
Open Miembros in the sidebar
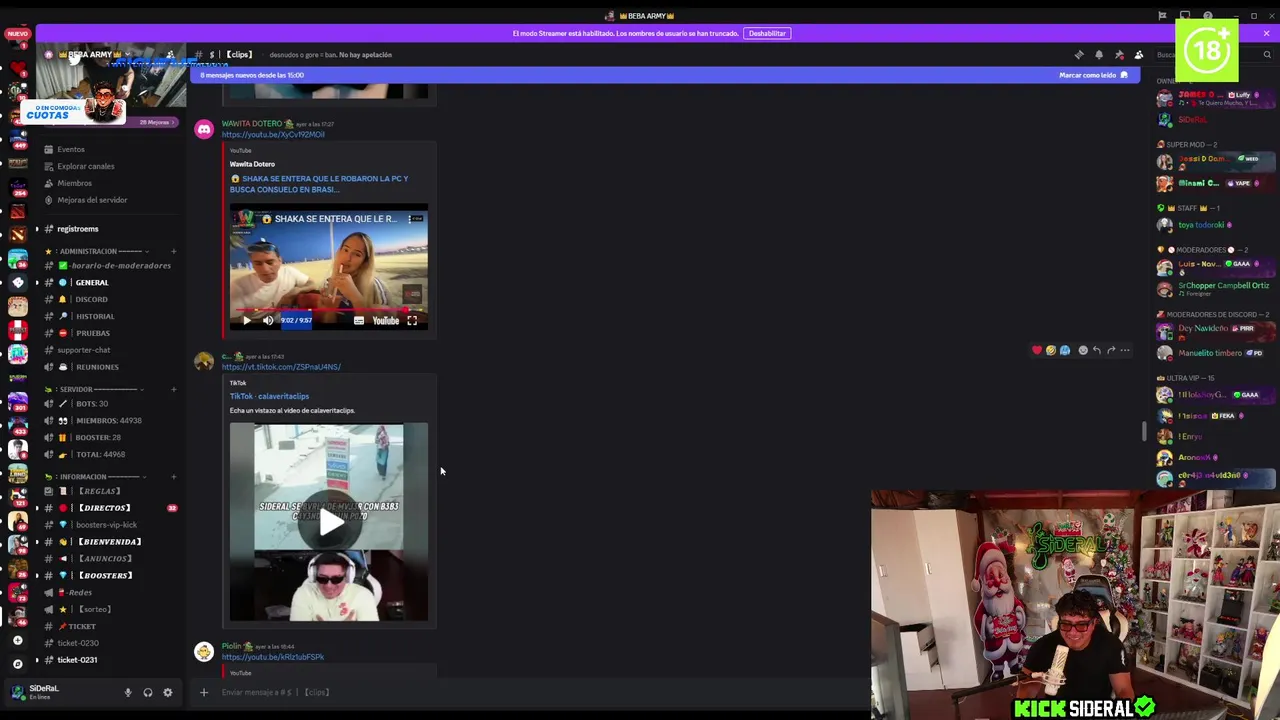75,183
